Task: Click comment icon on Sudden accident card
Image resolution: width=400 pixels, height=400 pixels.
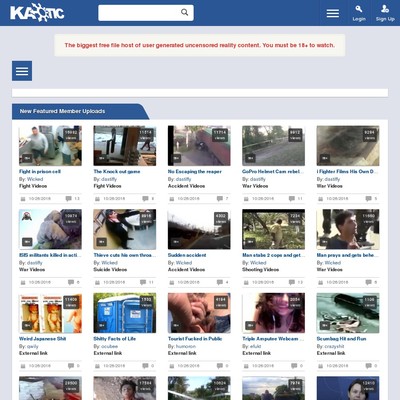Action: point(220,282)
